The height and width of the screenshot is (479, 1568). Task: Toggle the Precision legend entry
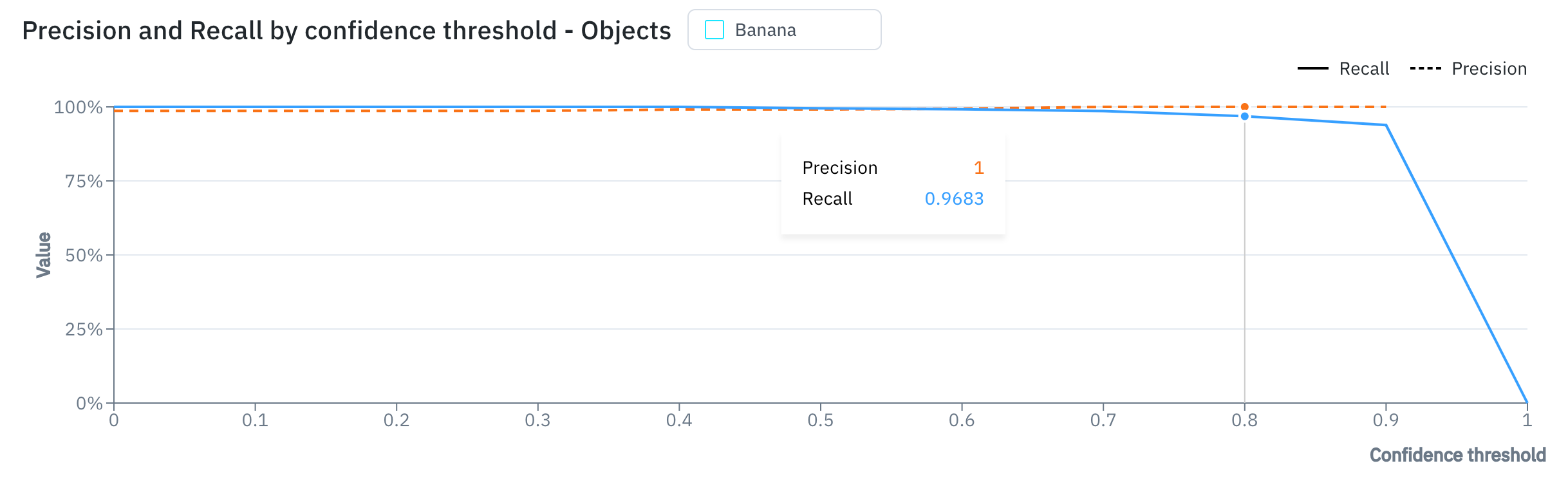[1468, 68]
